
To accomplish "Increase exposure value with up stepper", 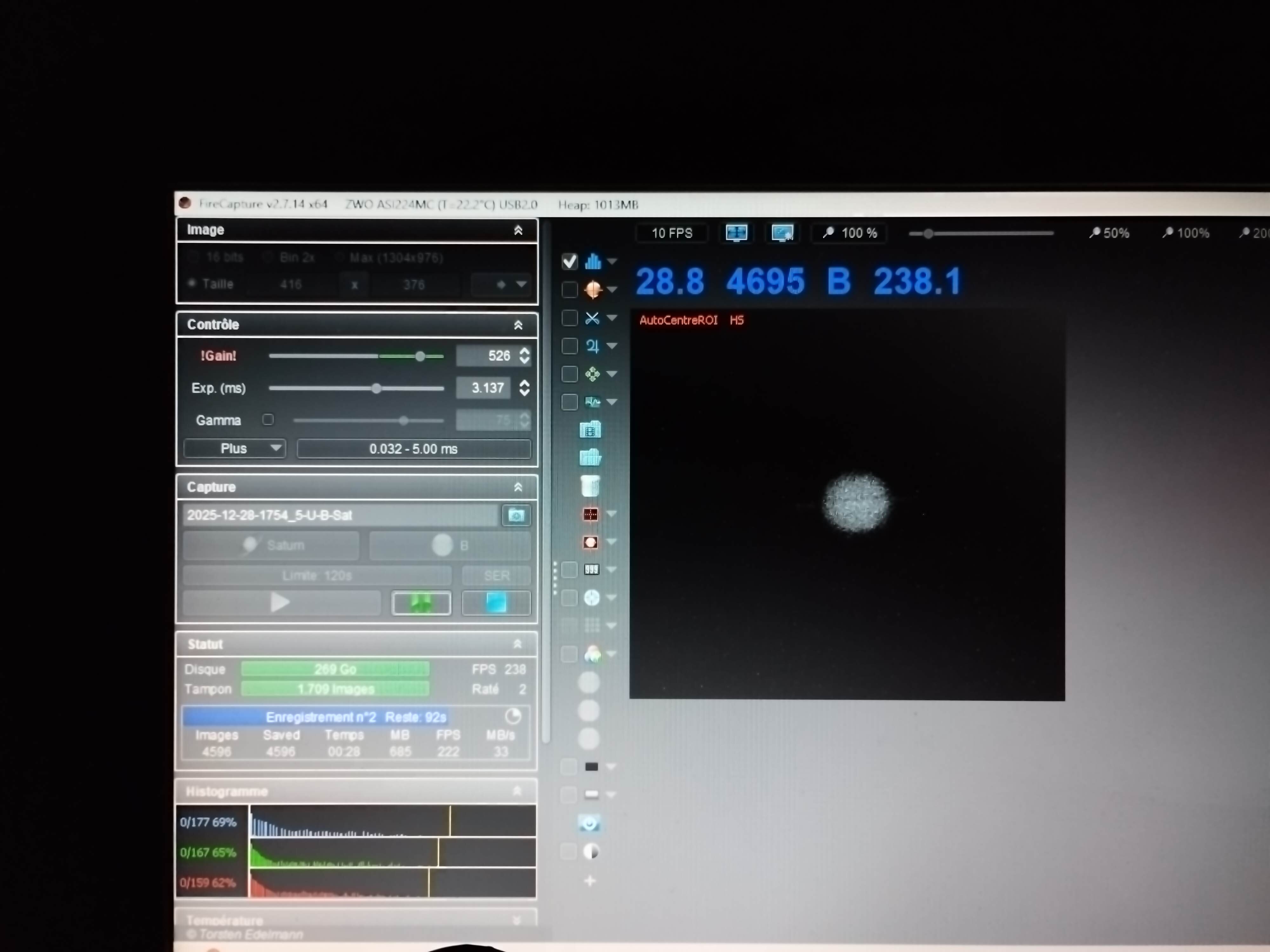I will [524, 383].
